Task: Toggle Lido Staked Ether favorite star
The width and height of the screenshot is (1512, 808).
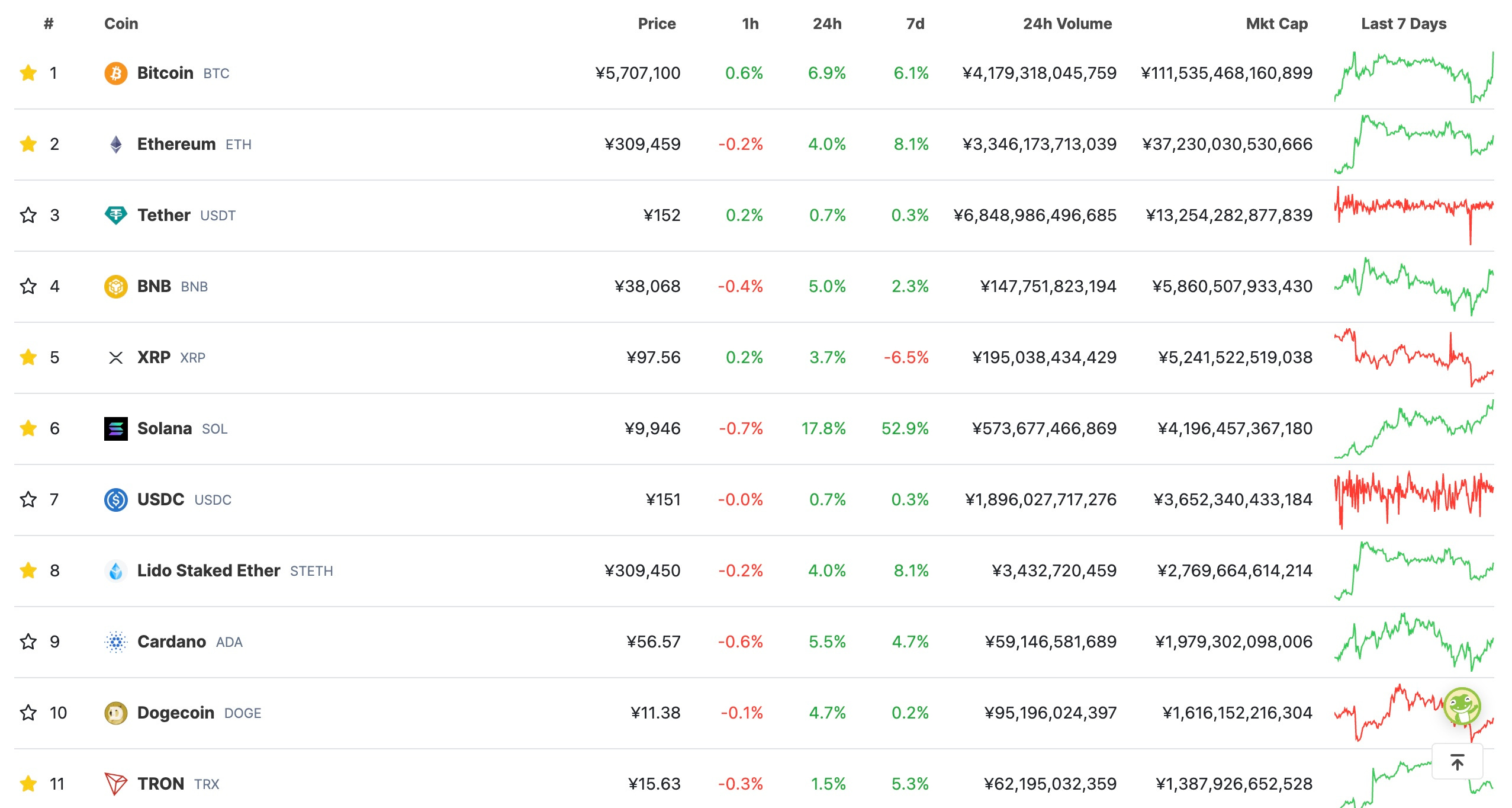Action: pos(28,570)
